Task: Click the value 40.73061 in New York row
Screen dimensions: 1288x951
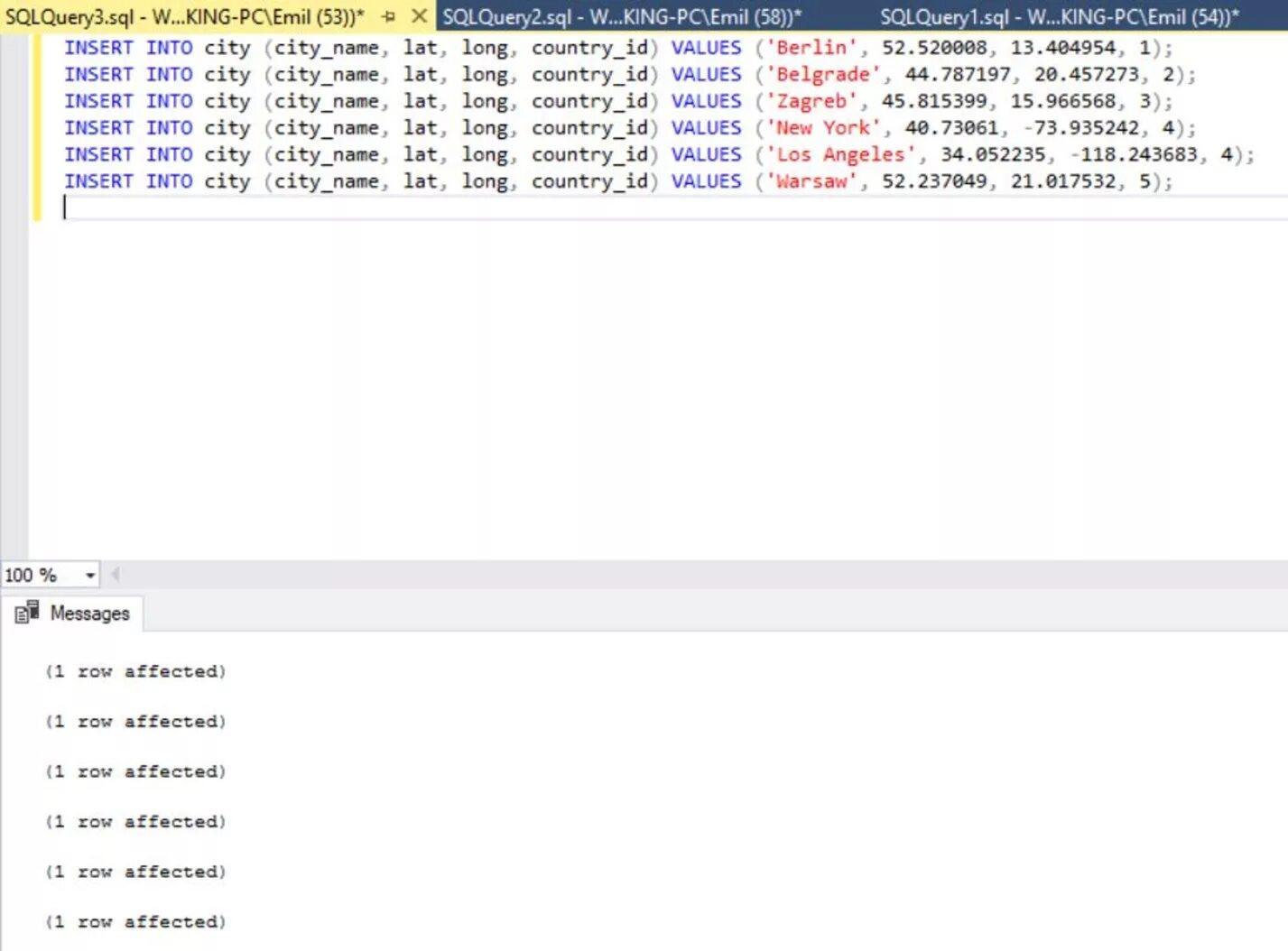Action: coord(952,128)
